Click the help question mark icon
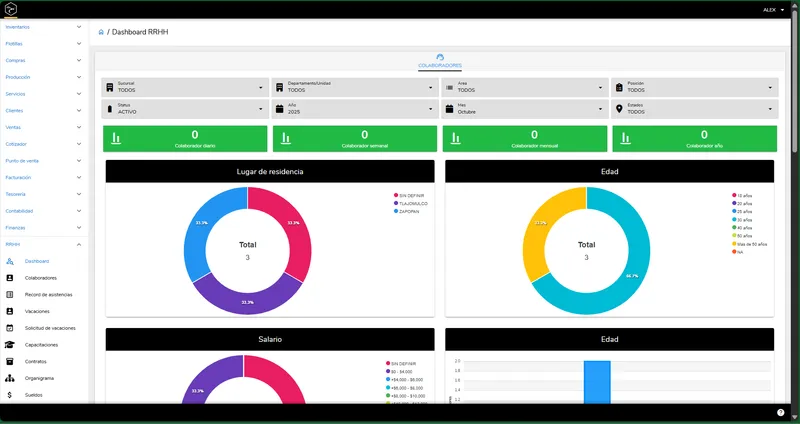This screenshot has width=800, height=424. point(781,412)
